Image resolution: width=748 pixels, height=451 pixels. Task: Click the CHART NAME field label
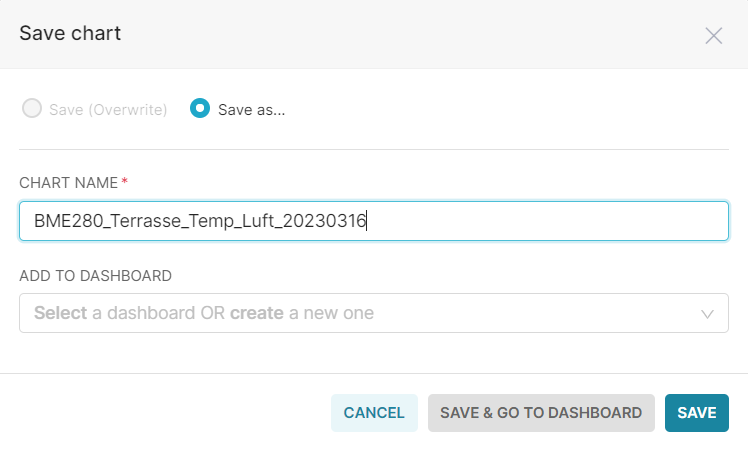(x=68, y=183)
